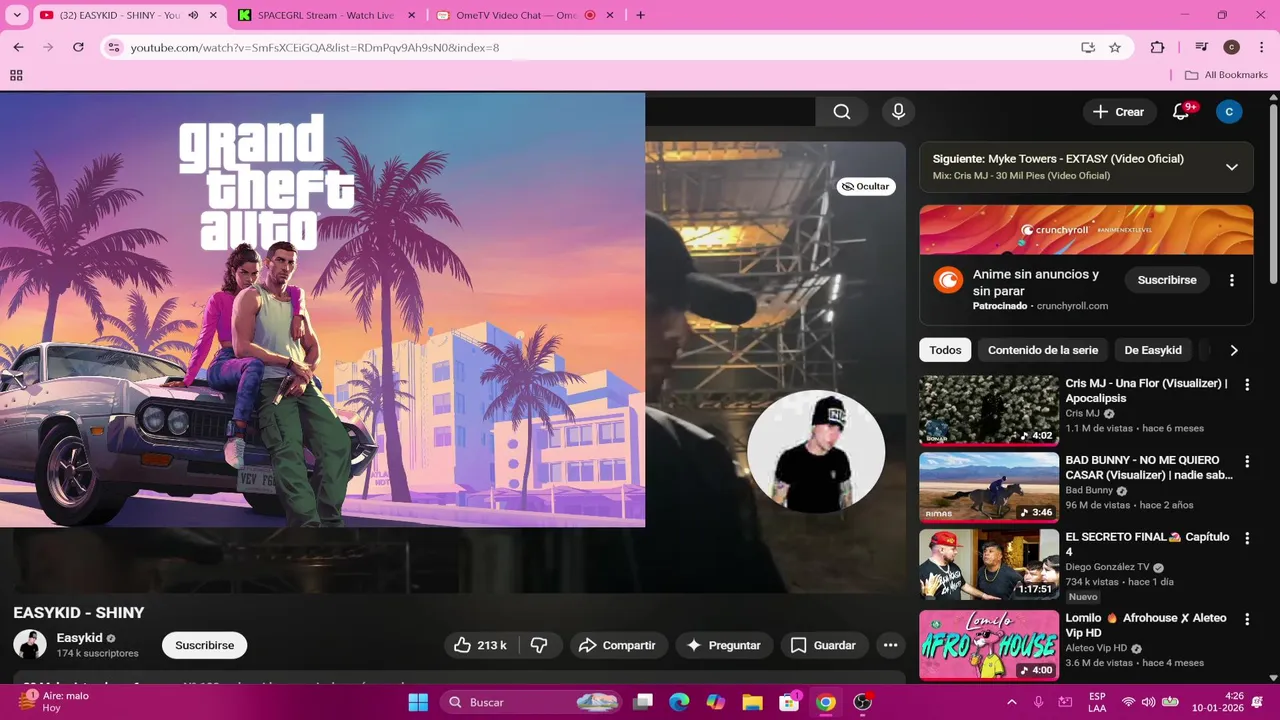
Task: Click the Preguntar button
Action: pos(724,645)
